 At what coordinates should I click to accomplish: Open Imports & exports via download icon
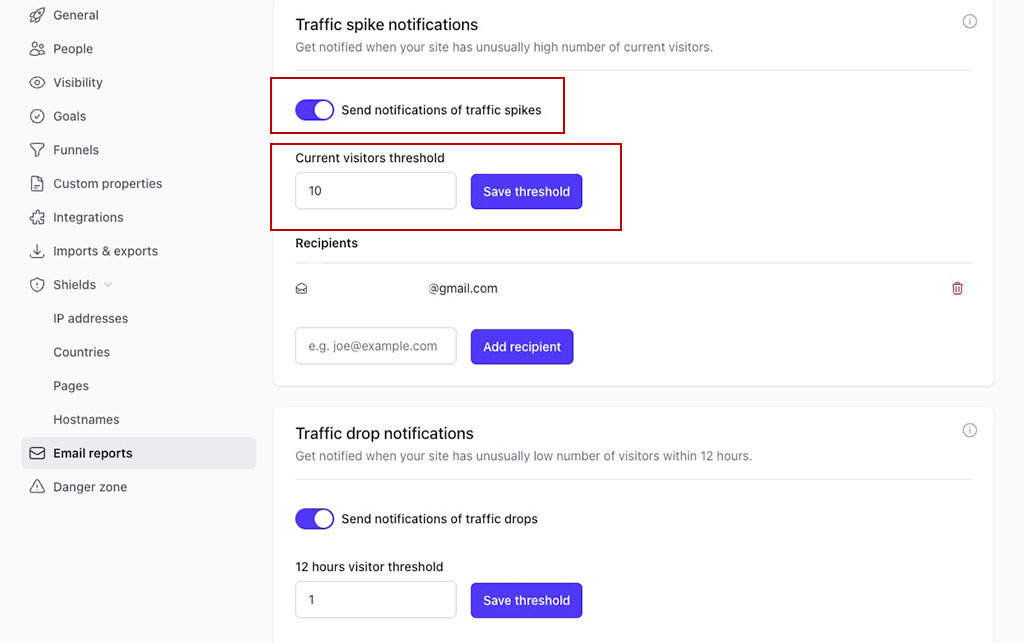tap(36, 250)
